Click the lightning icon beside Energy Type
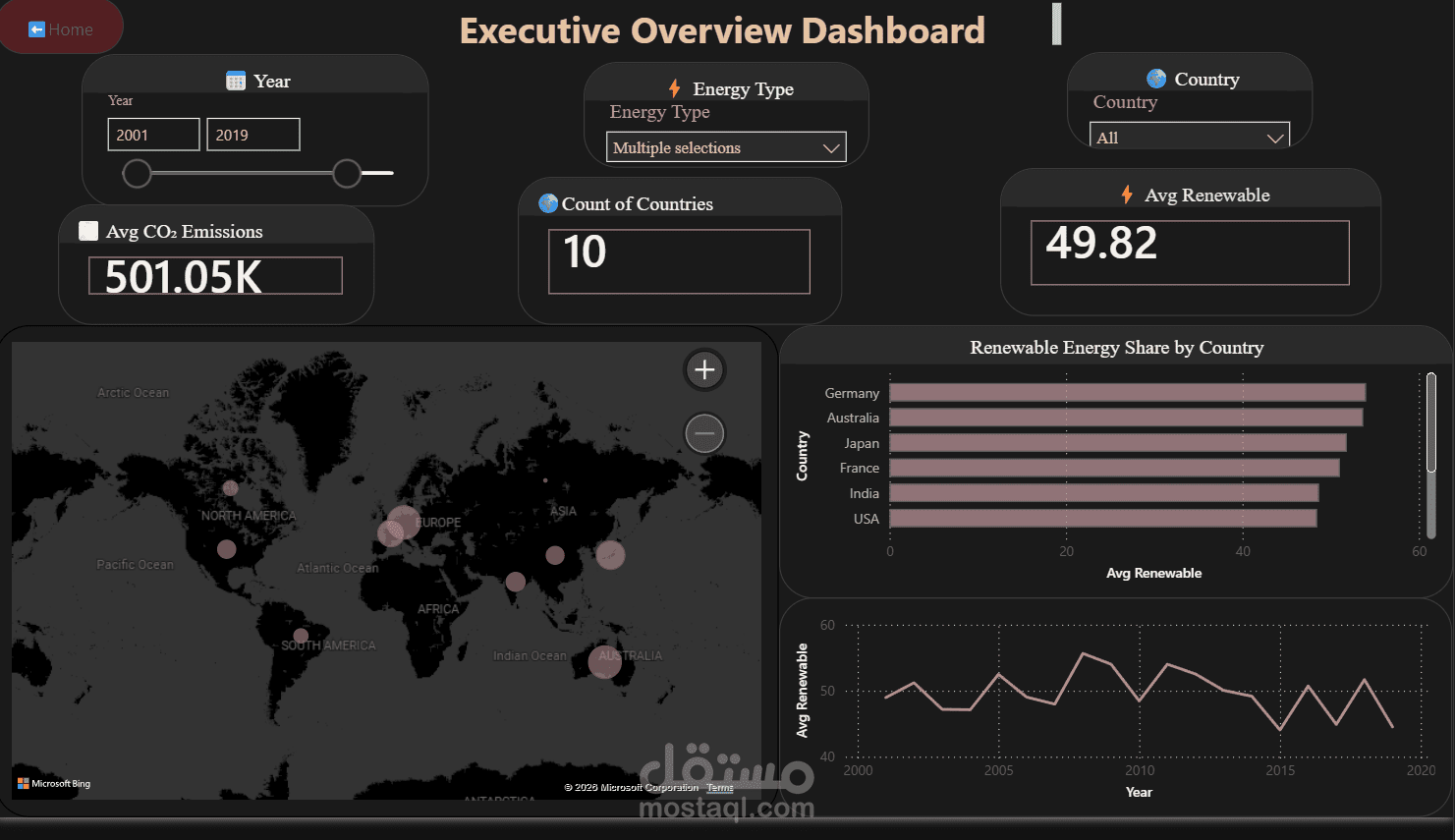 pyautogui.click(x=674, y=88)
